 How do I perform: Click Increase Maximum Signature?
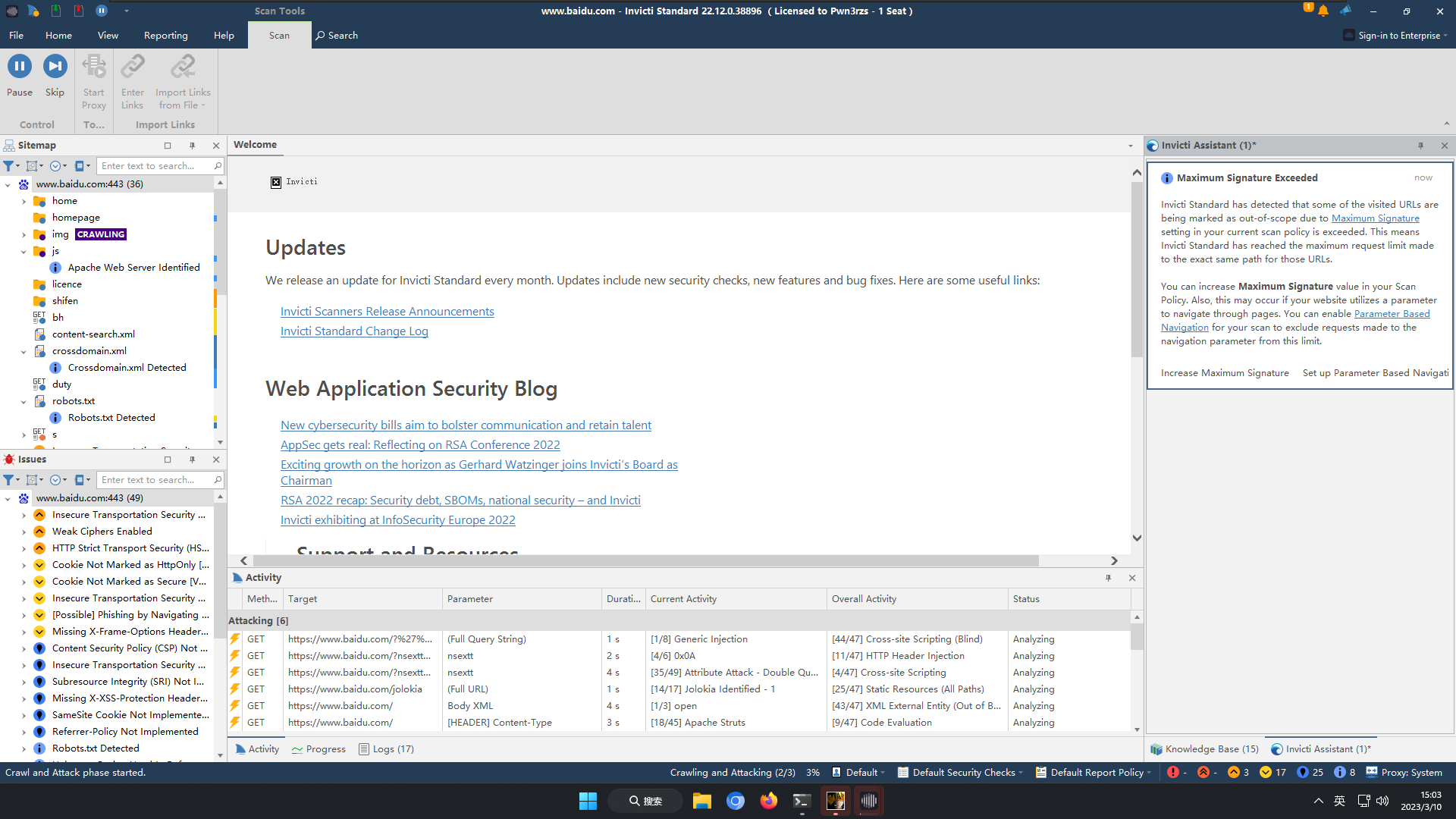point(1224,372)
